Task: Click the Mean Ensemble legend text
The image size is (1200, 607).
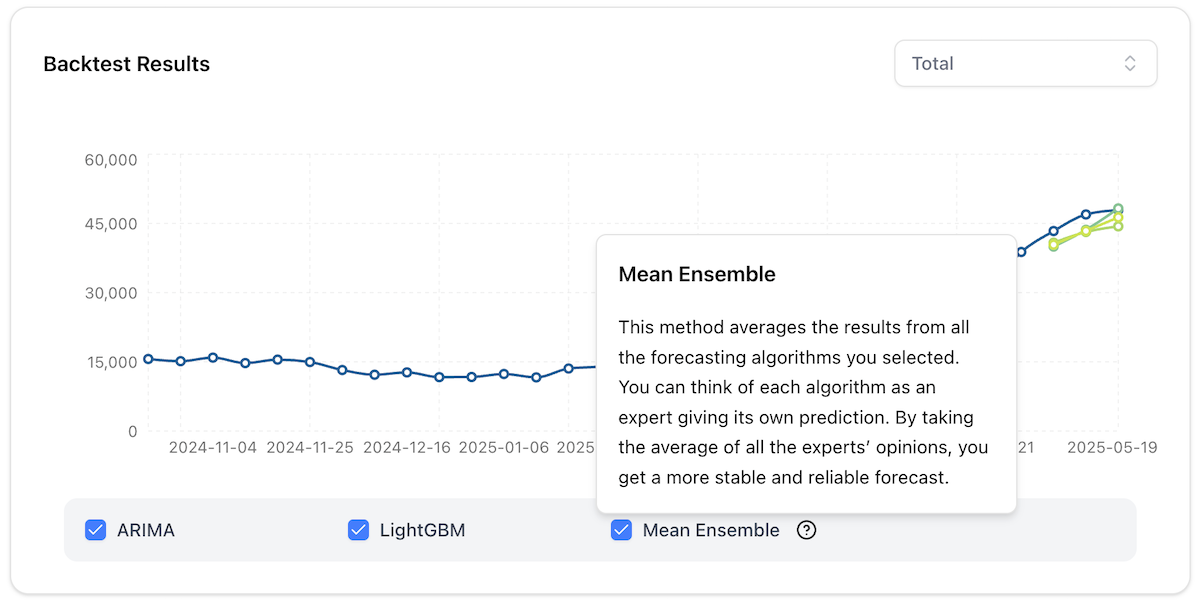Action: coord(711,530)
